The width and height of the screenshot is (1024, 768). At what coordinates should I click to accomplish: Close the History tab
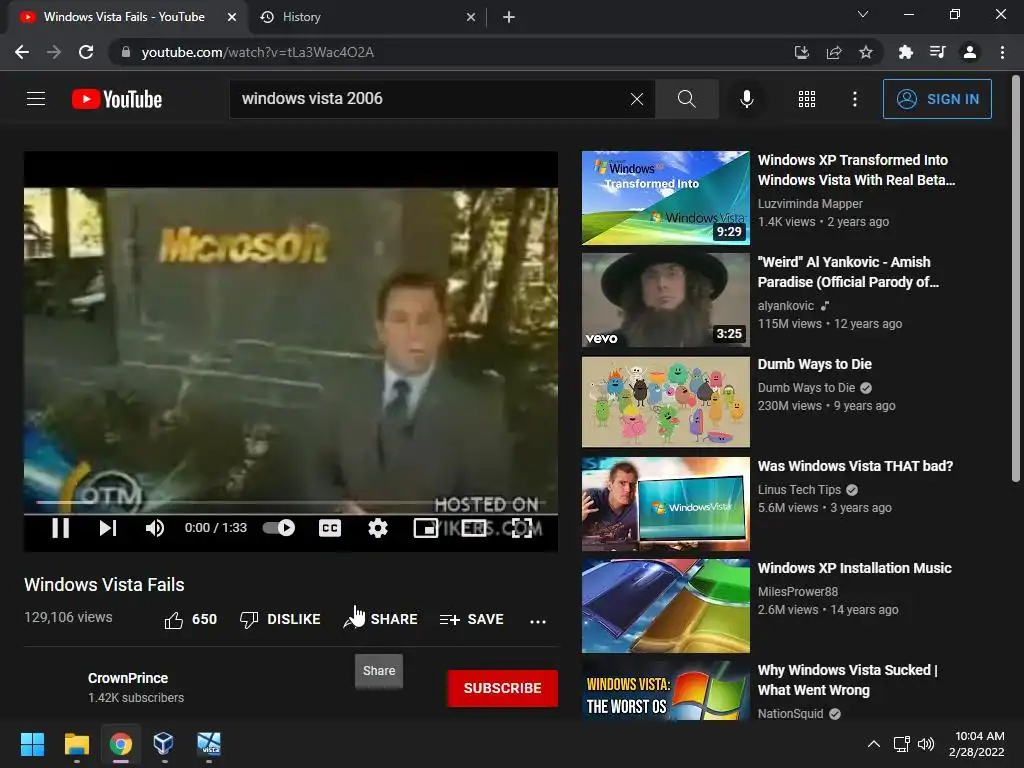tap(471, 17)
